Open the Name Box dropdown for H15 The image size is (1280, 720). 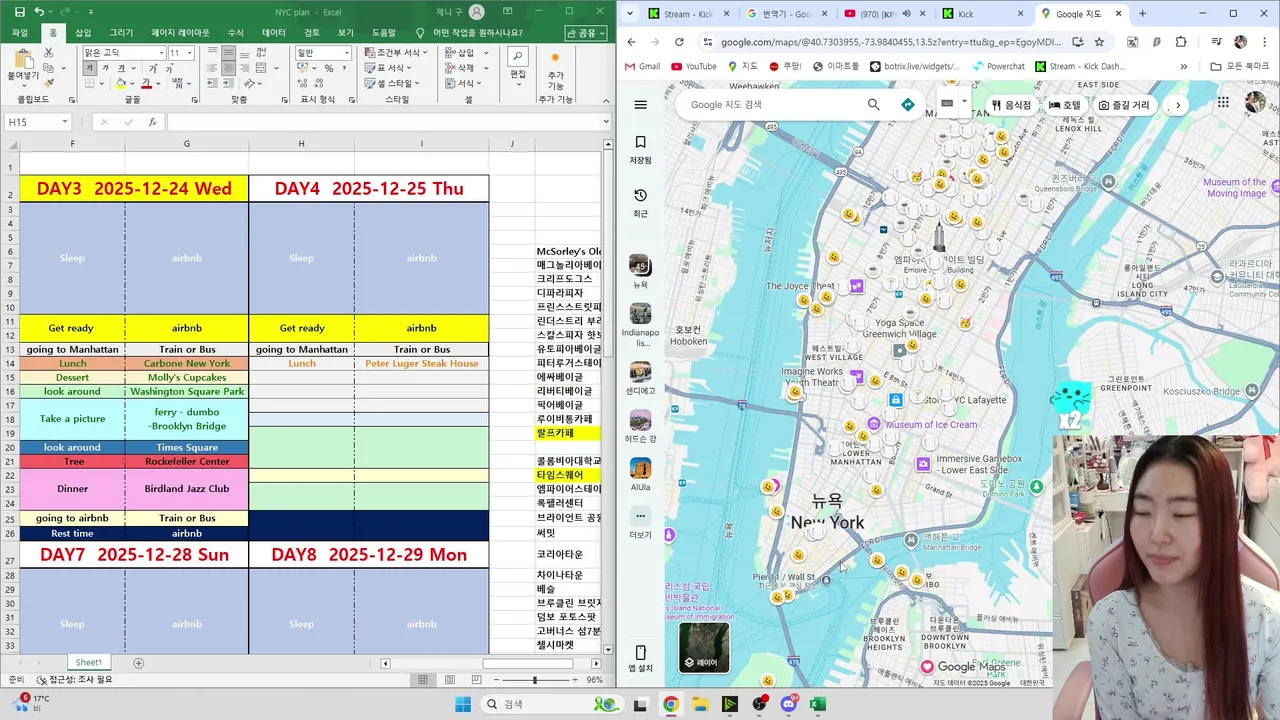[65, 122]
